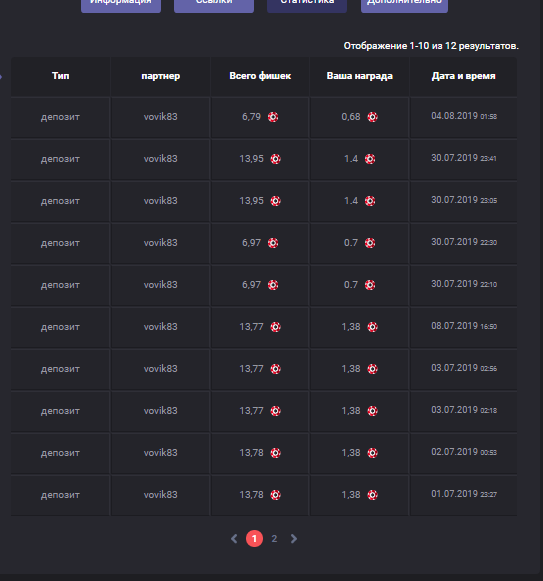Open the Статистика tab
Image resolution: width=543 pixels, height=581 pixels.
(x=307, y=3)
